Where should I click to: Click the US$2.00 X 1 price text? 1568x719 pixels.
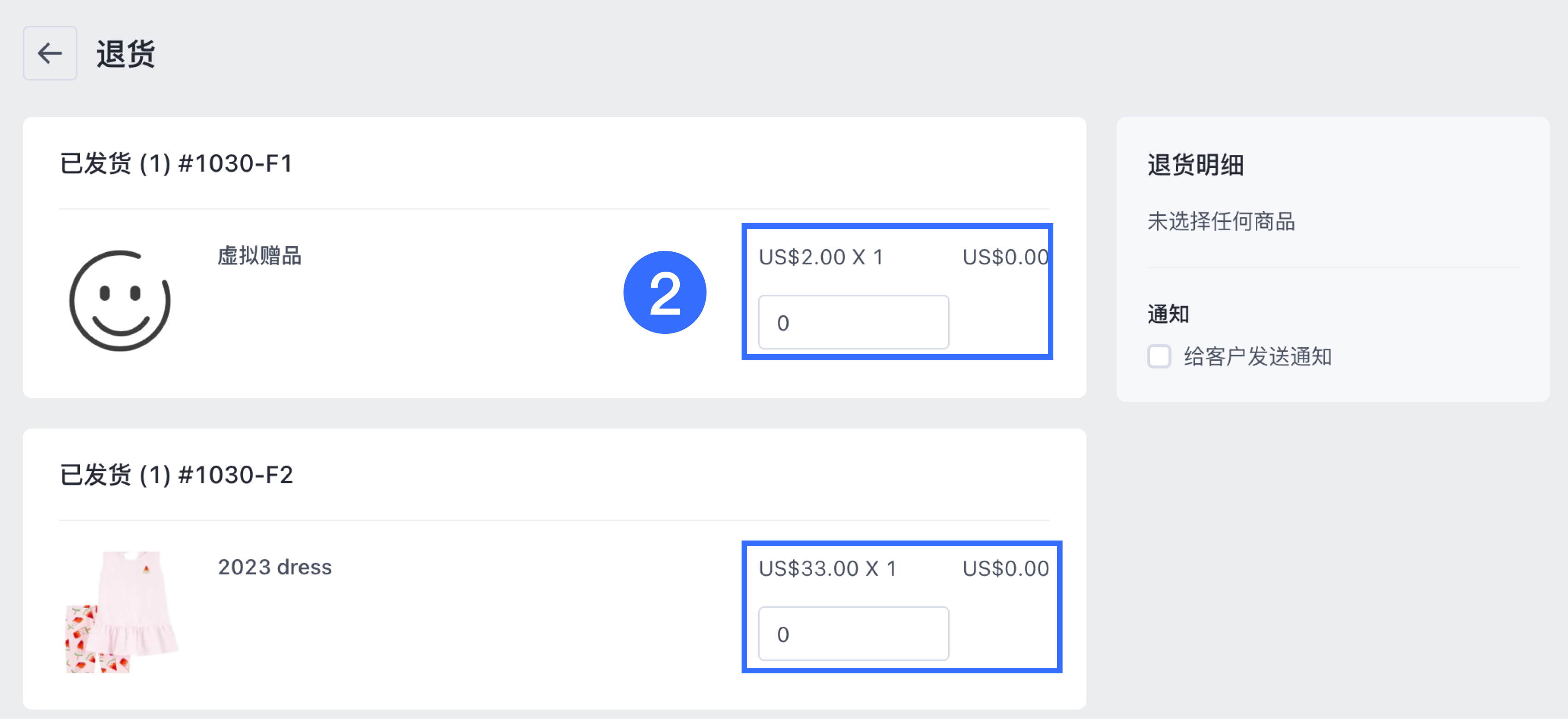click(821, 257)
